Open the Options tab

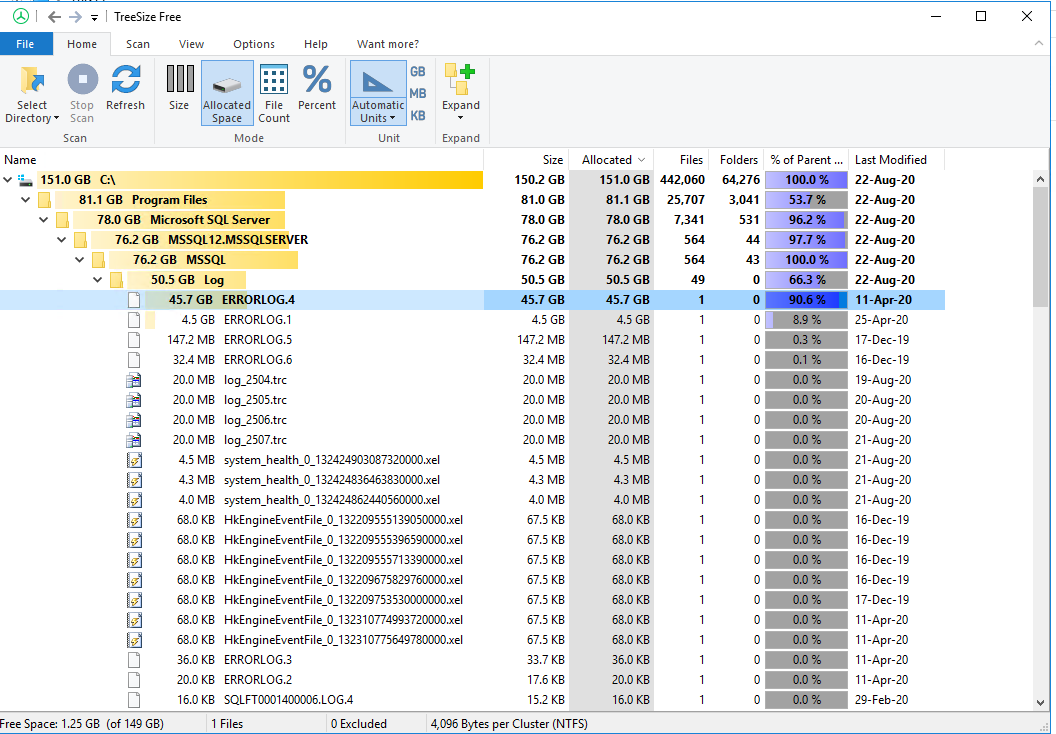tap(254, 44)
